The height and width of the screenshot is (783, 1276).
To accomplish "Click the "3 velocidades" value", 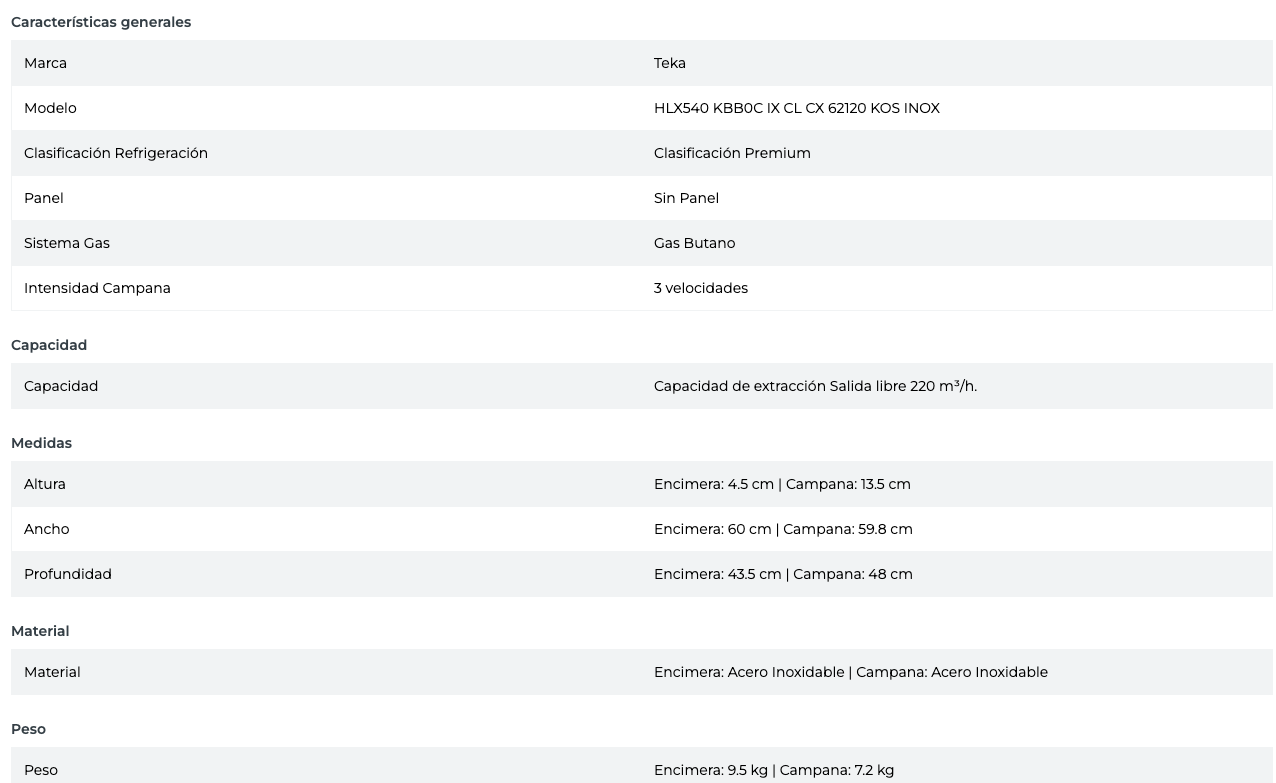I will point(700,288).
